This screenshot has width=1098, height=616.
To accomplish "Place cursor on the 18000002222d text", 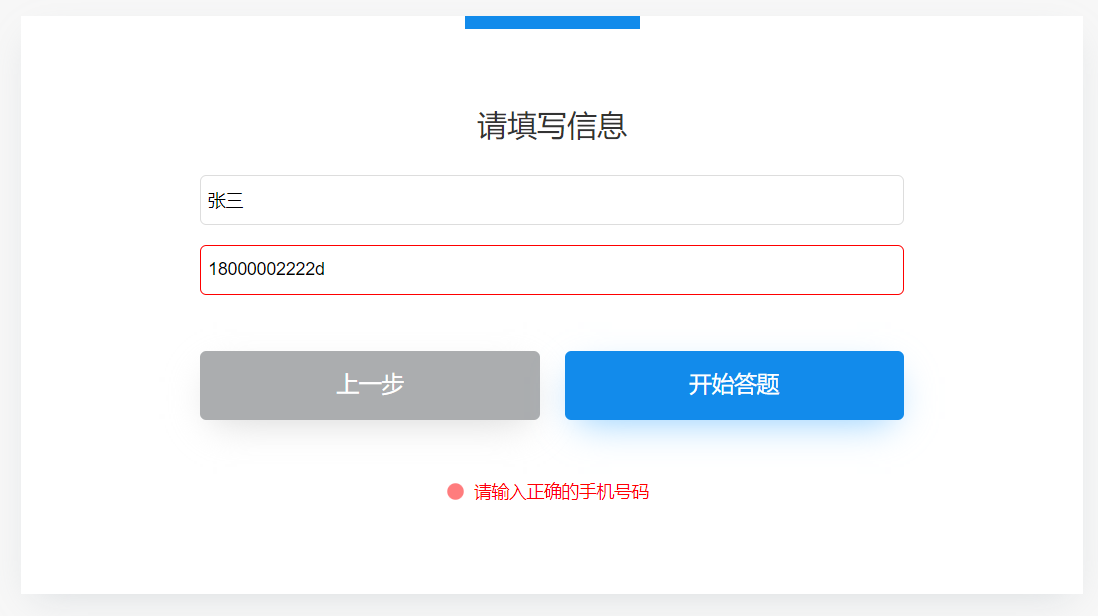I will click(267, 269).
